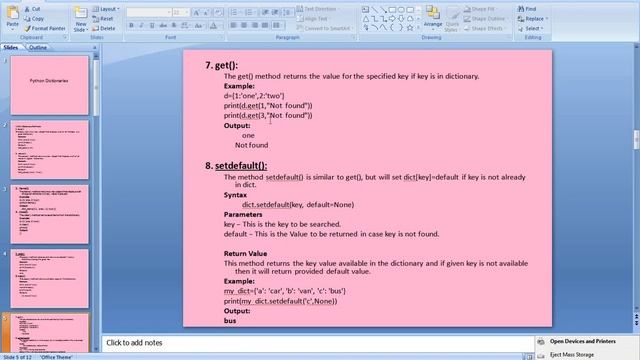
Task: Switch to the Outline tab
Action: (38, 47)
